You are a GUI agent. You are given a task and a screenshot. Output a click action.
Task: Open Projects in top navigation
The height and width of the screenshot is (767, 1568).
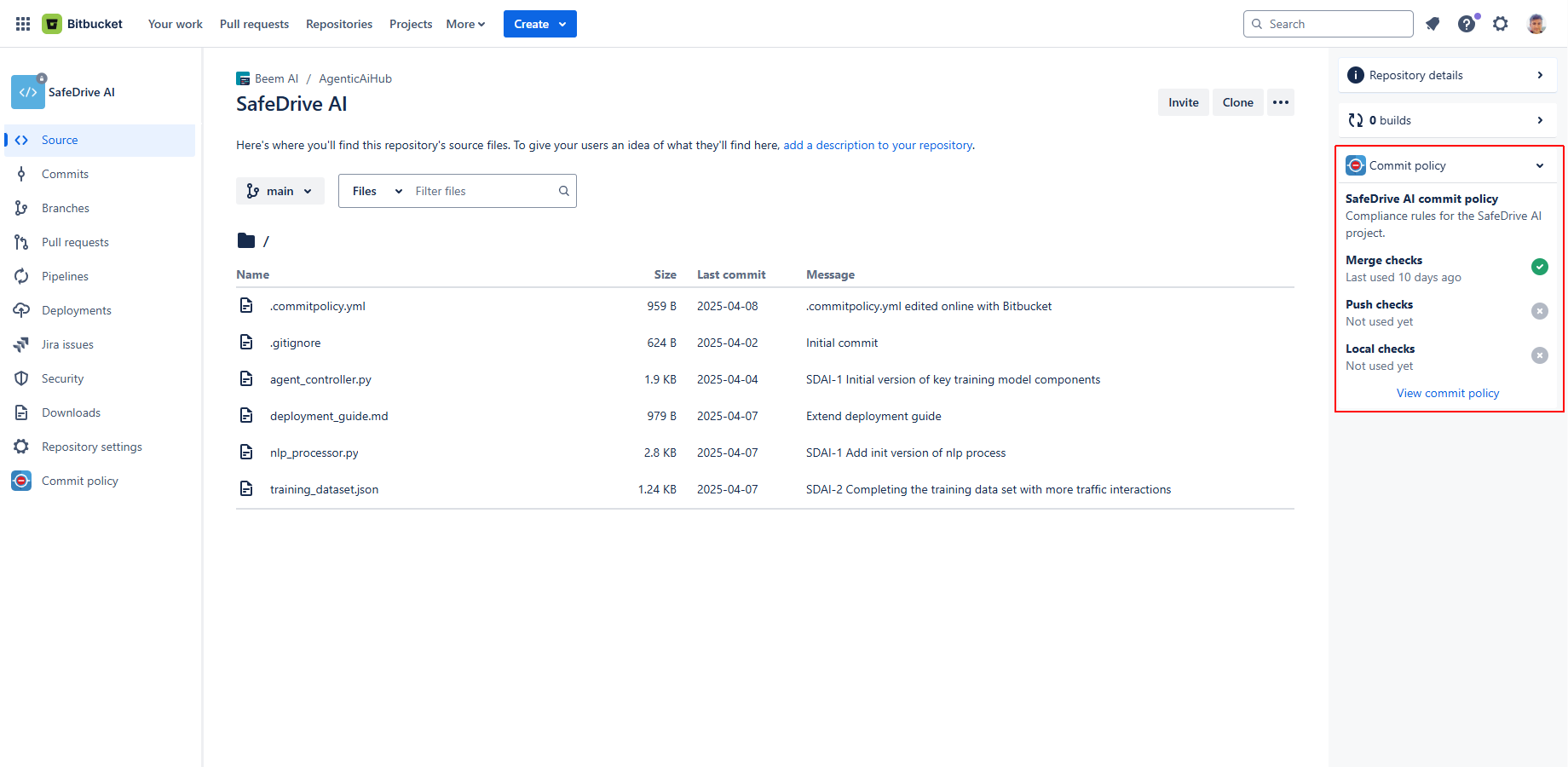tap(411, 24)
